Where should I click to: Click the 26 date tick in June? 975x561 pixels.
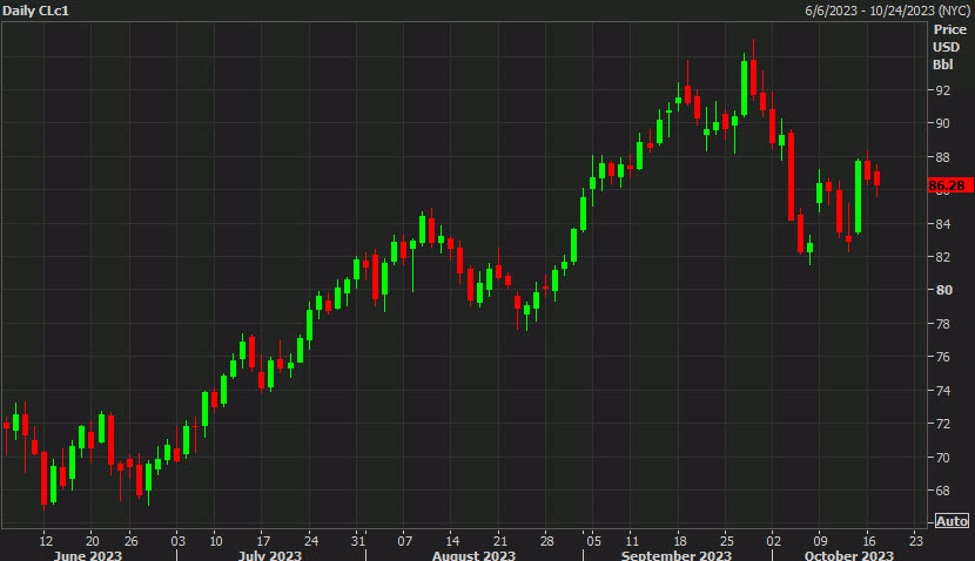coord(131,540)
